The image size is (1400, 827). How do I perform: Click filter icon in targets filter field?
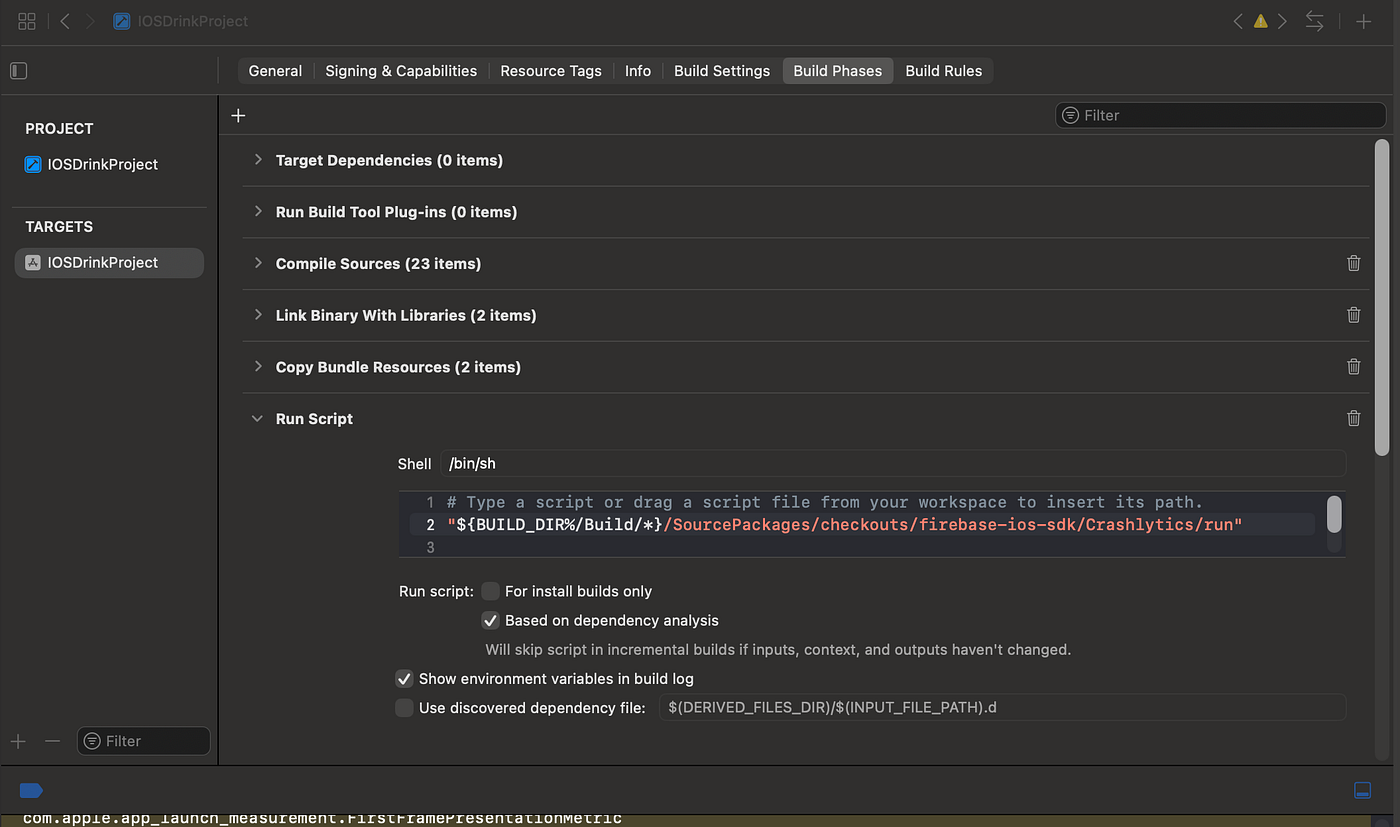(93, 741)
